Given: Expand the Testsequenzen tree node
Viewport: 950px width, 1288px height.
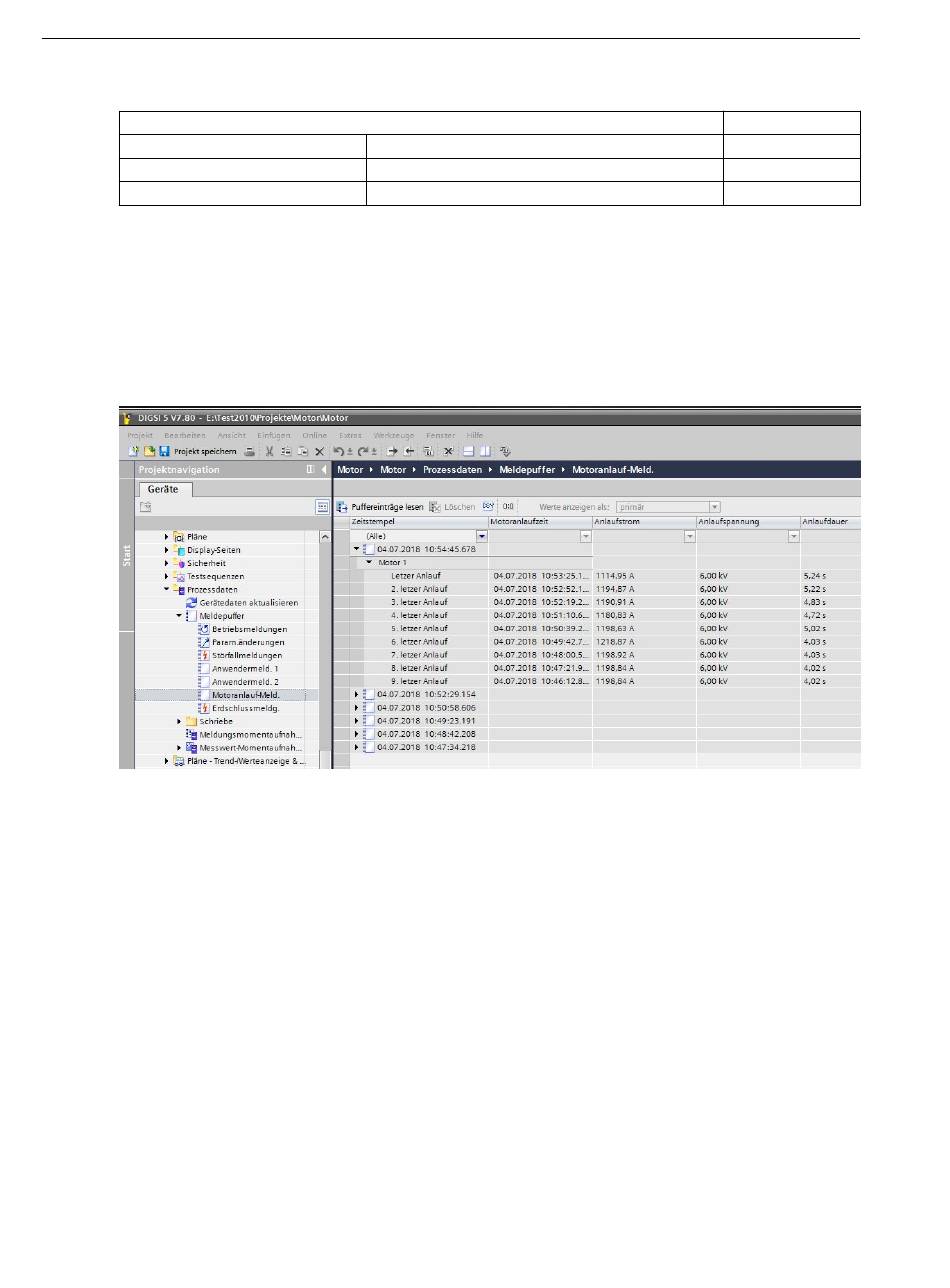Looking at the screenshot, I should coord(167,576).
